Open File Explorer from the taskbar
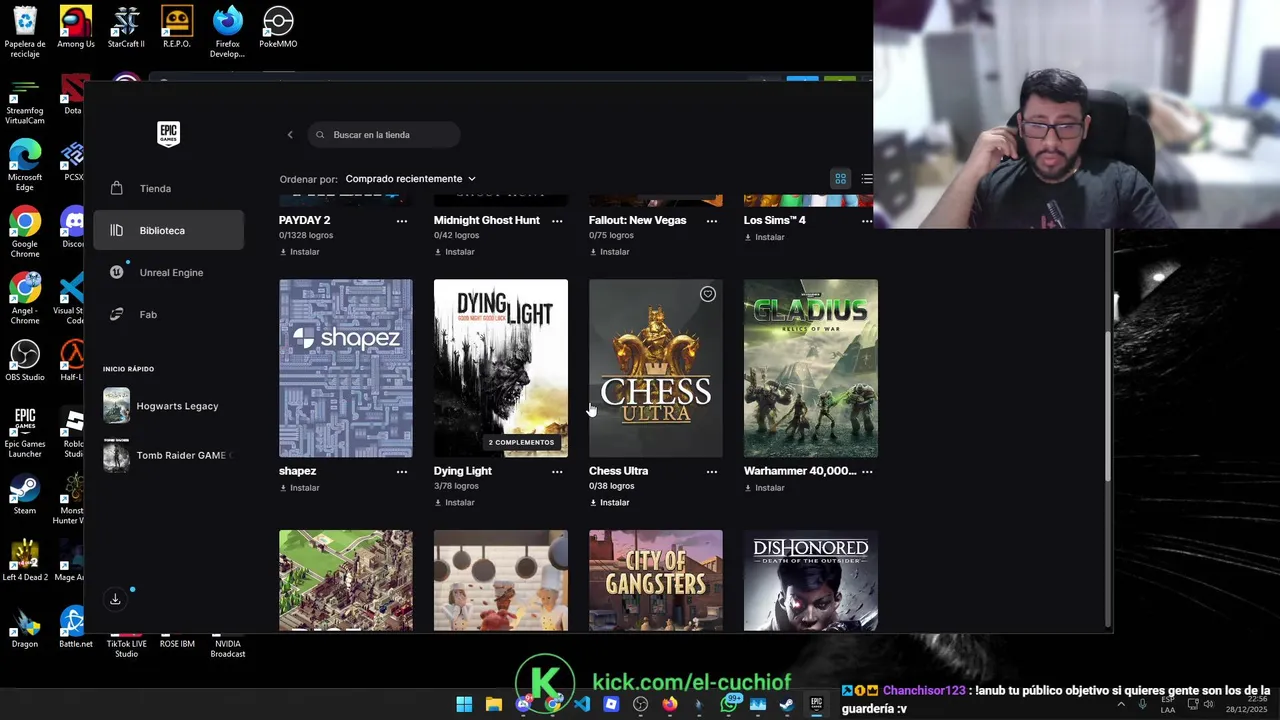Viewport: 1280px width, 720px height. tap(493, 704)
